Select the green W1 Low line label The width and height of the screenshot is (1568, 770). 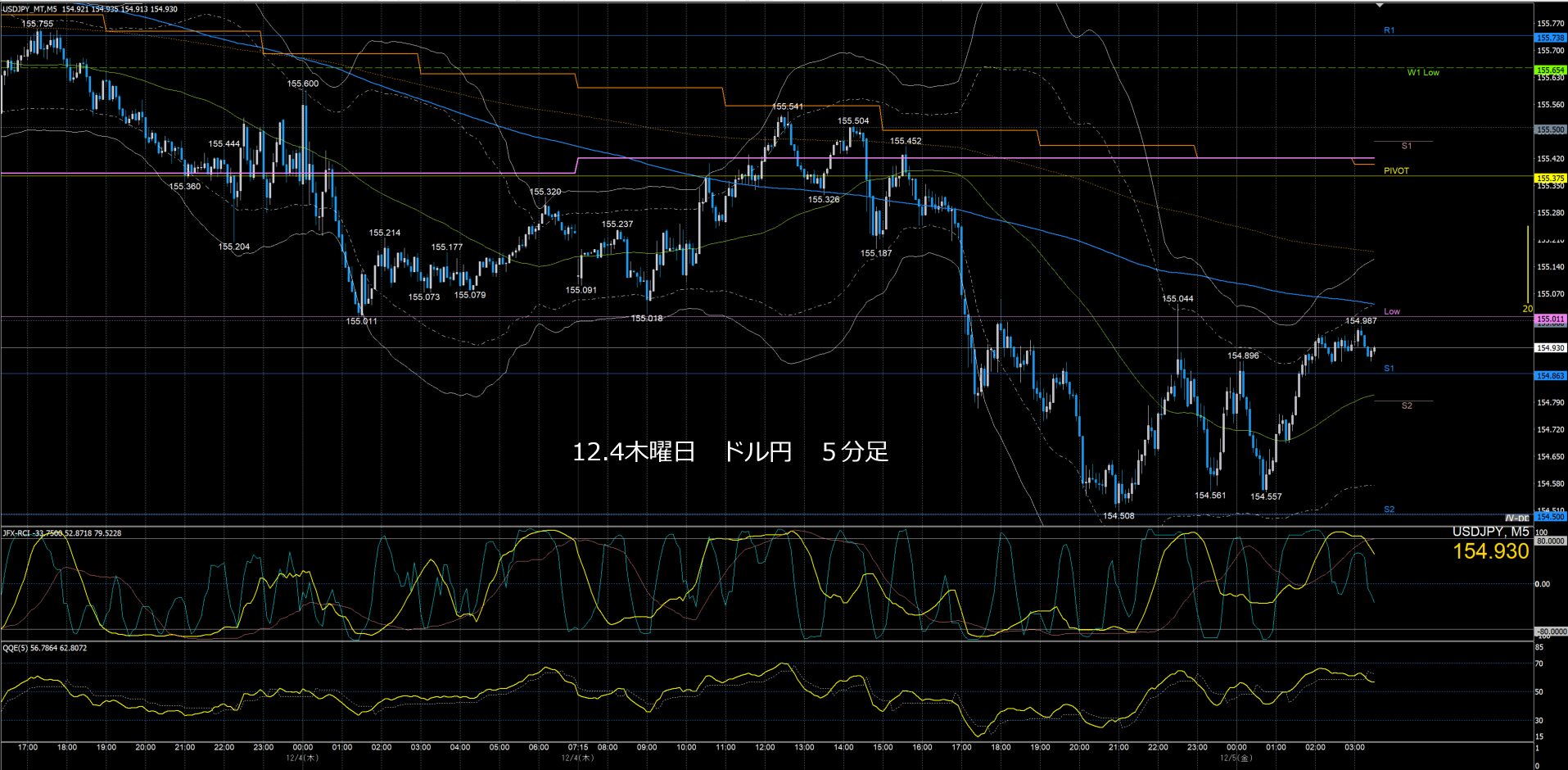click(x=1423, y=72)
